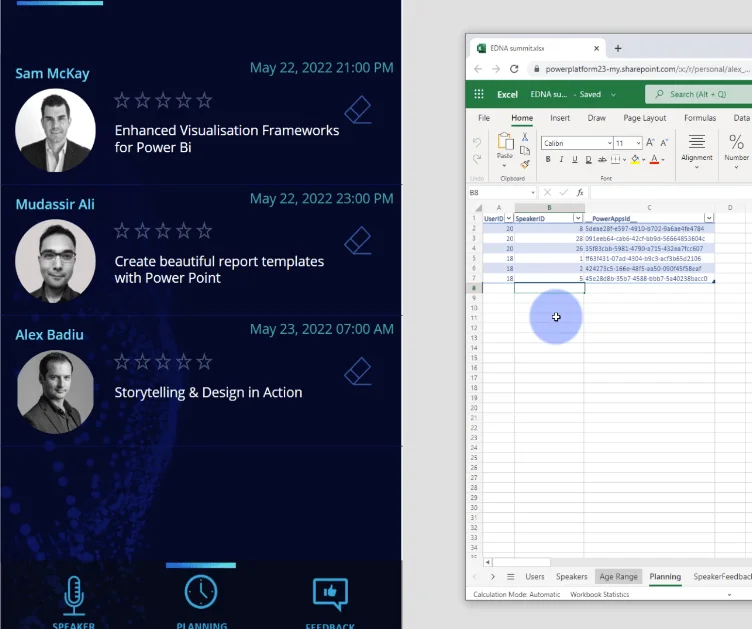Screen dimensions: 752x629
Task: Click the eraser icon for Sam McKay's session
Action: click(x=358, y=110)
